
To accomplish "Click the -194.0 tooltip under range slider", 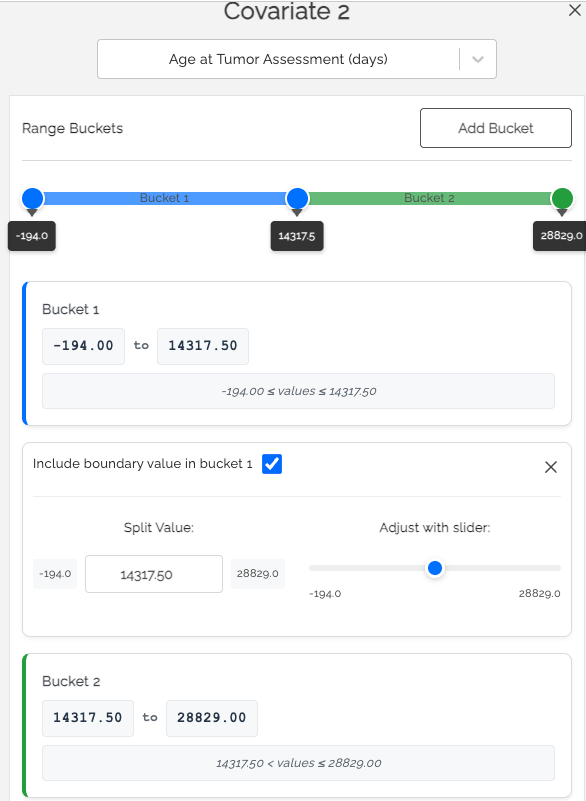I will pos(32,236).
